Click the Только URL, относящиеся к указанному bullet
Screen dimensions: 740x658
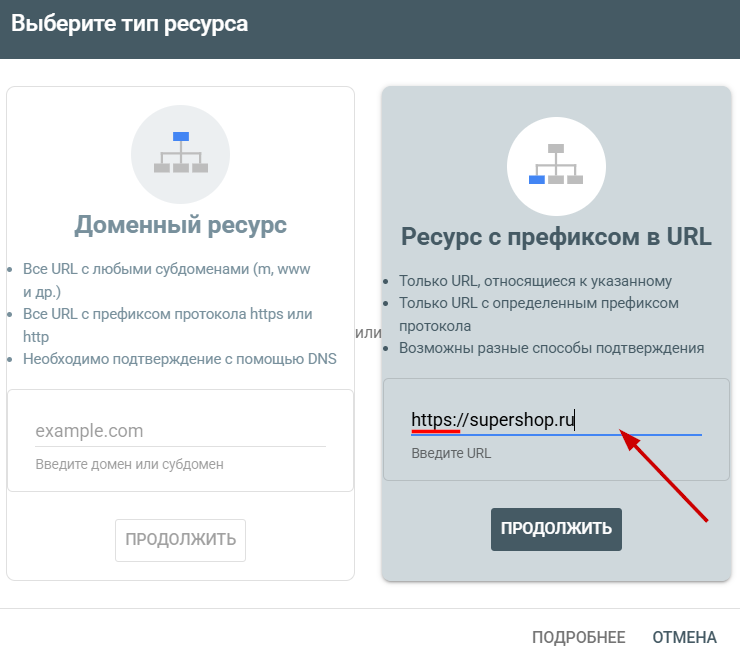tap(535, 281)
